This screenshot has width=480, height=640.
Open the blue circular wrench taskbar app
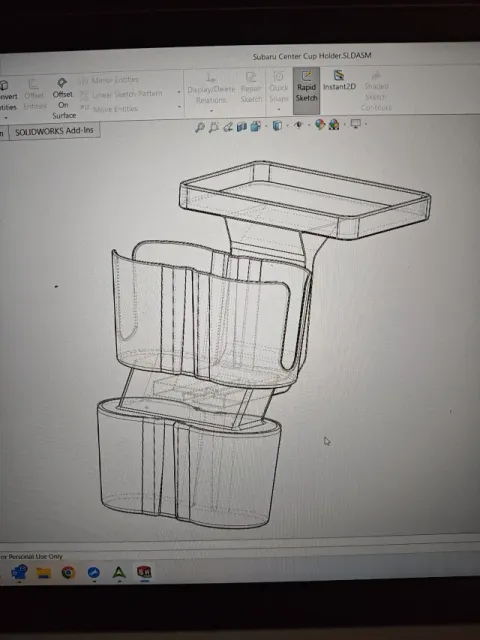93,573
